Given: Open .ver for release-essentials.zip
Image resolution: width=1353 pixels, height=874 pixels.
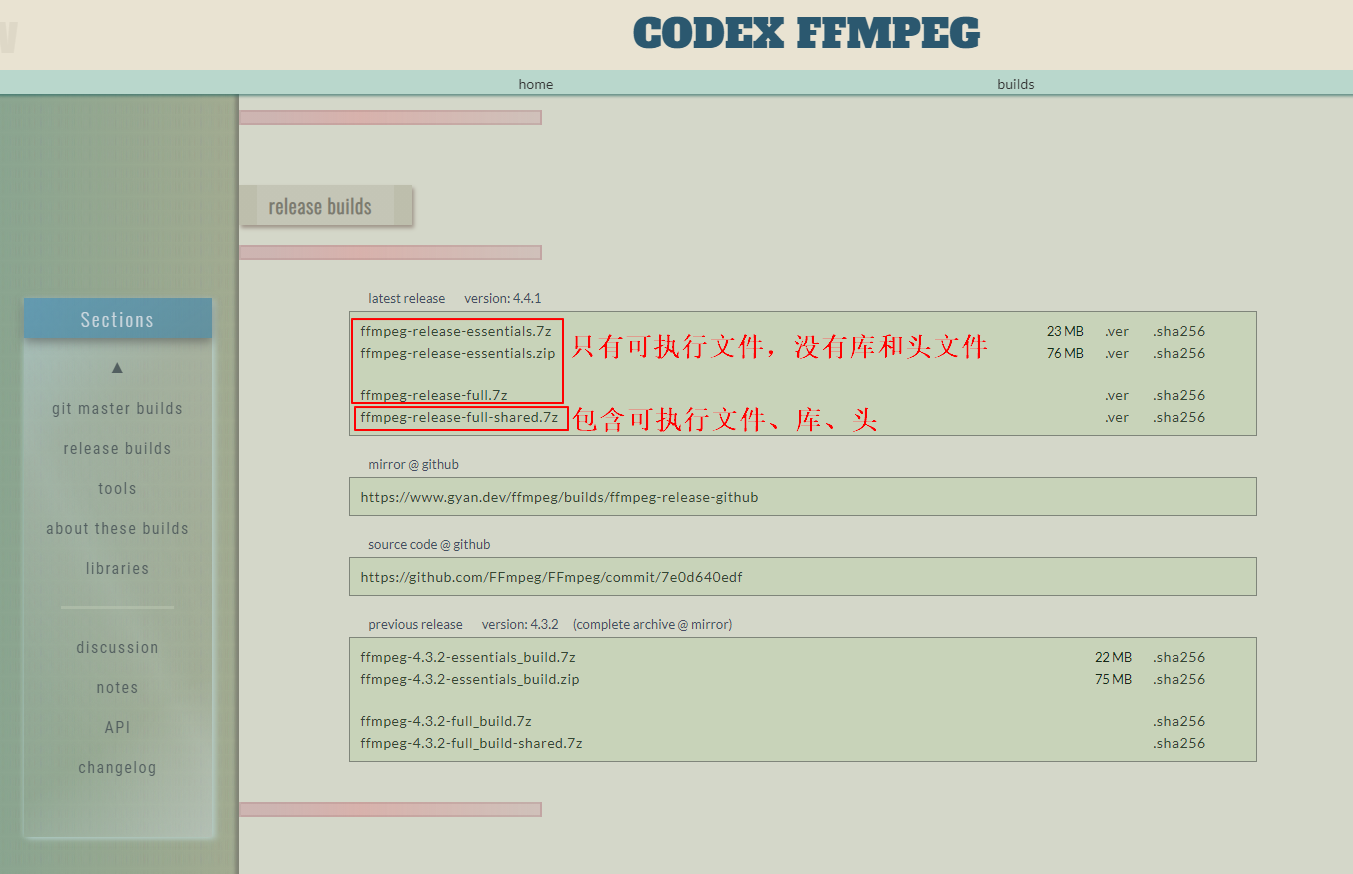Looking at the screenshot, I should point(1117,353).
